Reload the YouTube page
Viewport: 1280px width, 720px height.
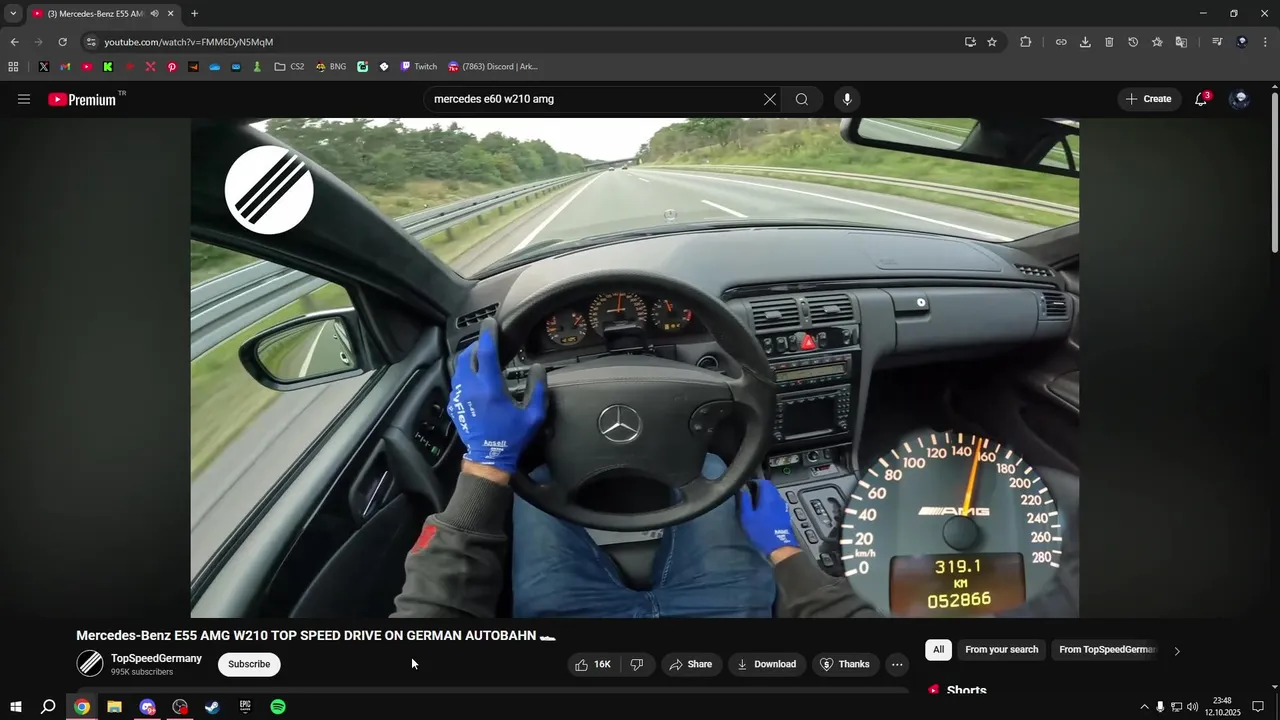tap(62, 42)
